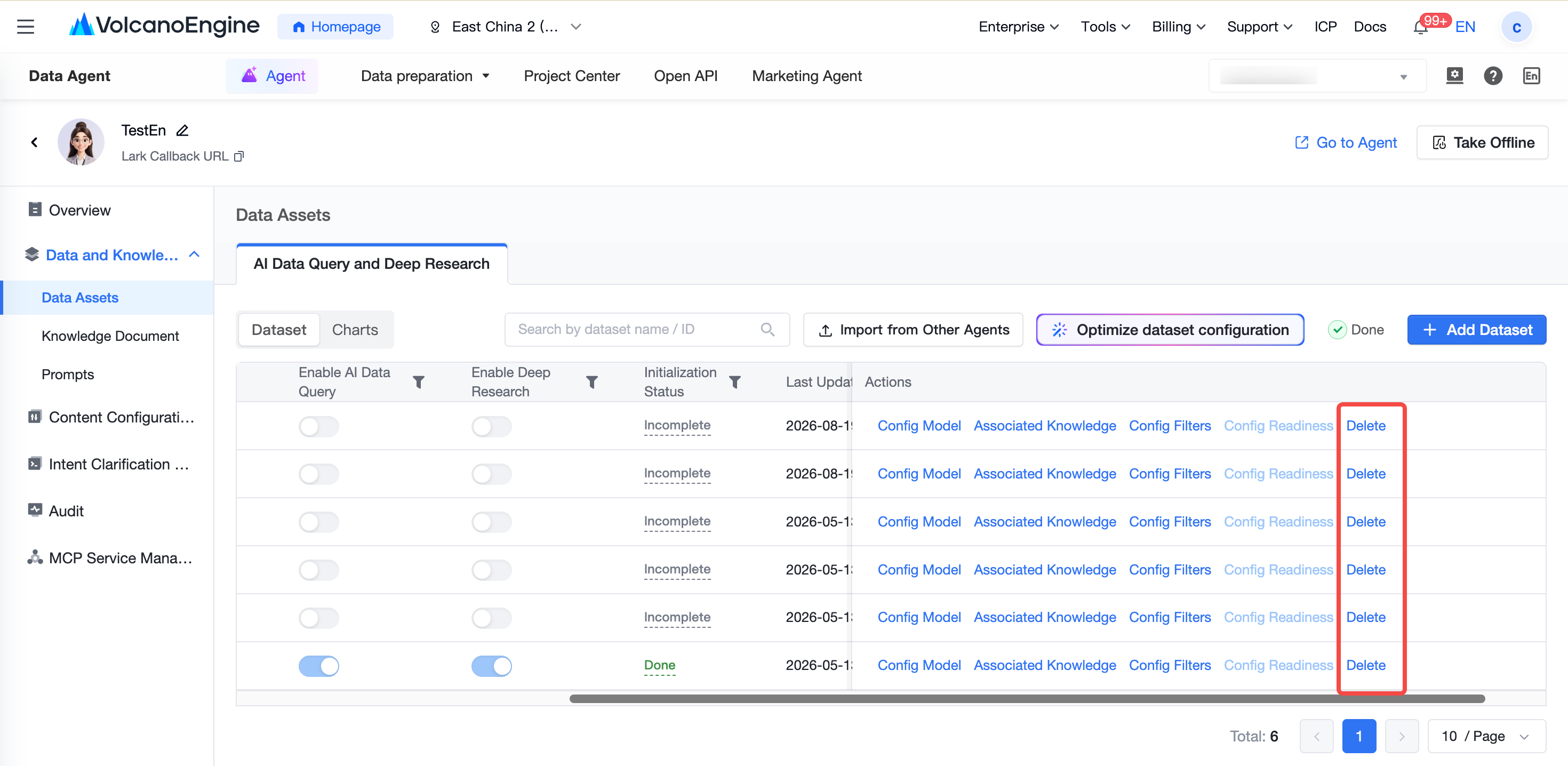Viewport: 1568px width, 766px height.
Task: Go to pagination page 1
Action: point(1358,736)
